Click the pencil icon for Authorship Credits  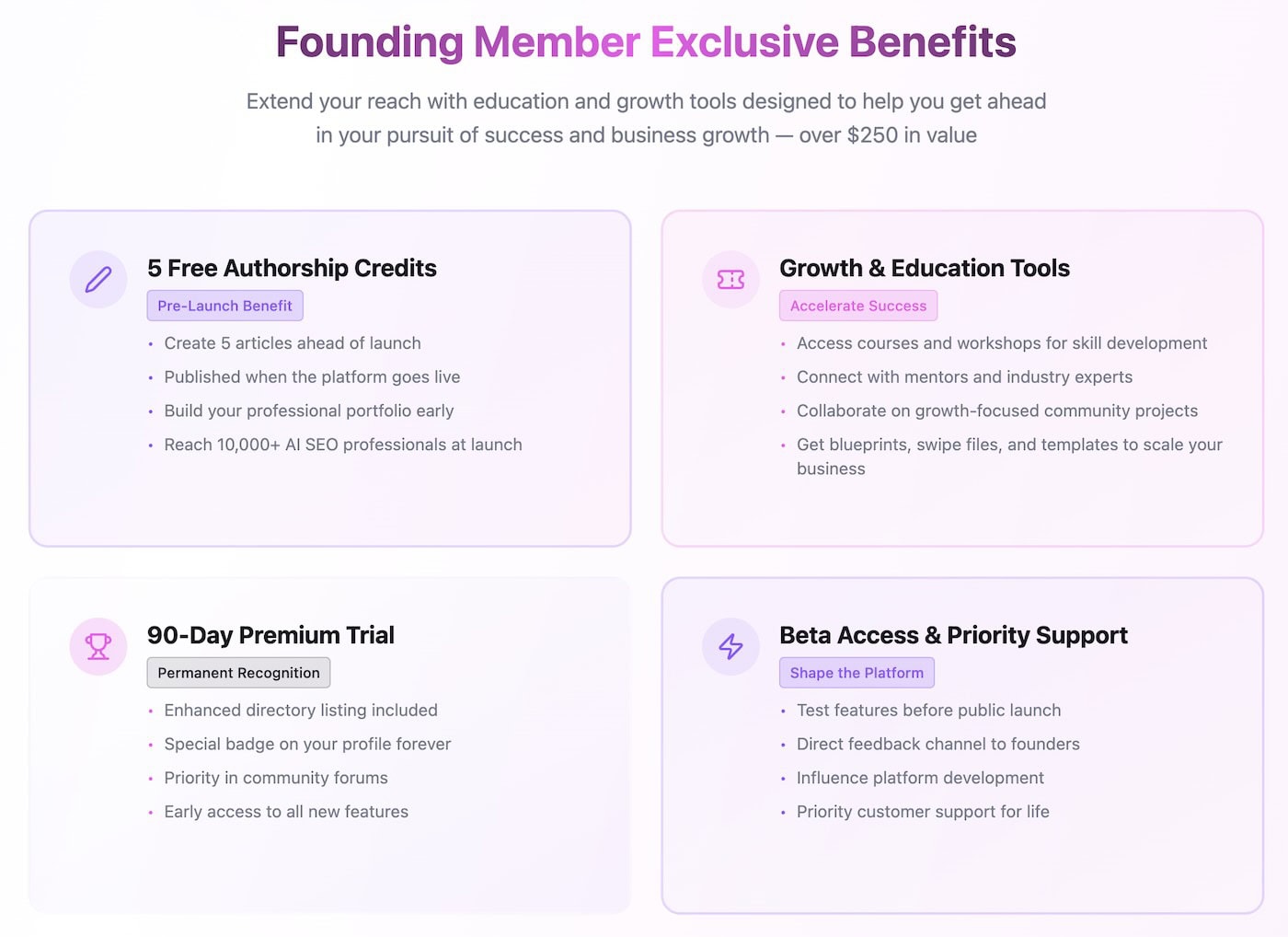(98, 279)
